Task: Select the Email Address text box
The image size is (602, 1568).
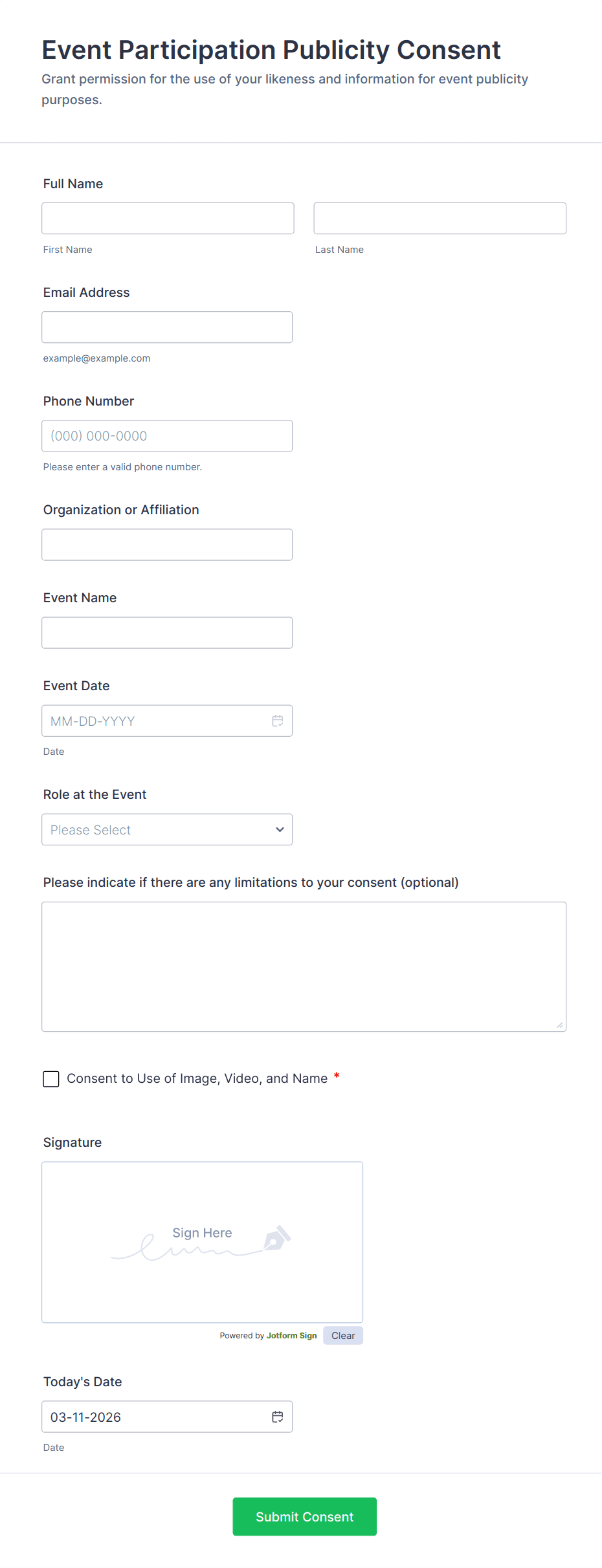Action: tap(167, 327)
